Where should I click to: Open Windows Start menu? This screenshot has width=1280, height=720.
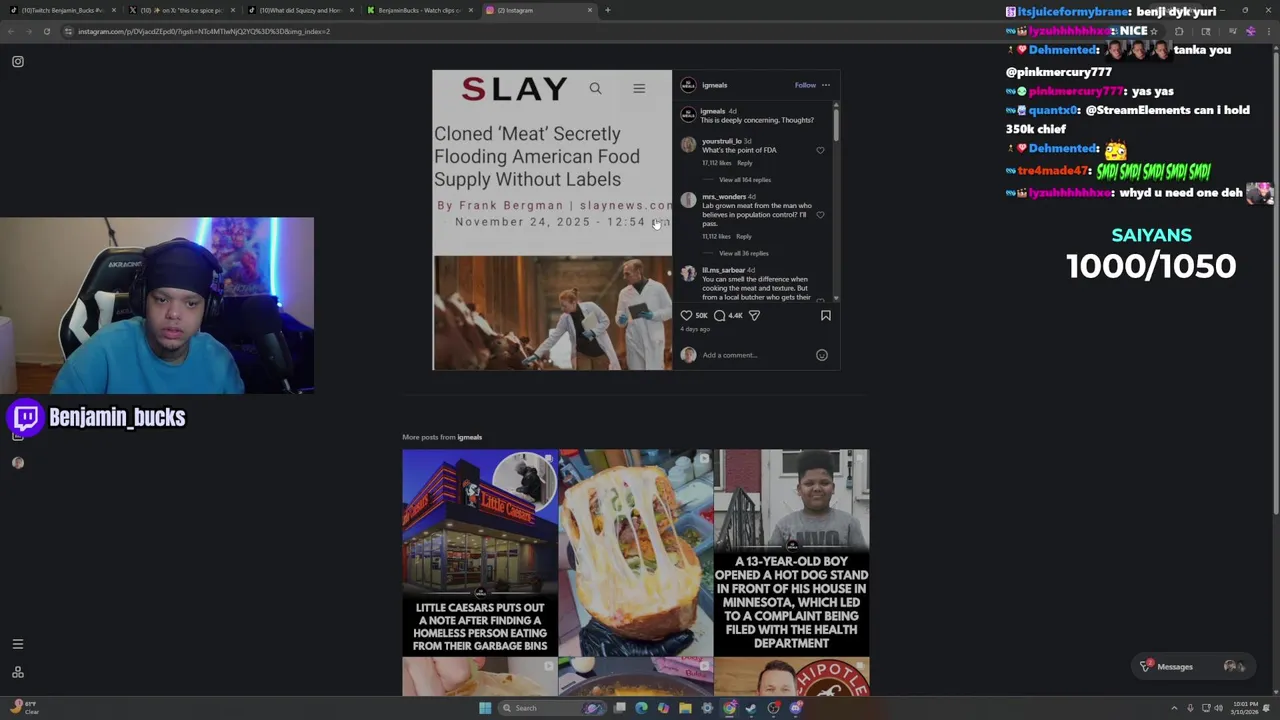pos(485,708)
